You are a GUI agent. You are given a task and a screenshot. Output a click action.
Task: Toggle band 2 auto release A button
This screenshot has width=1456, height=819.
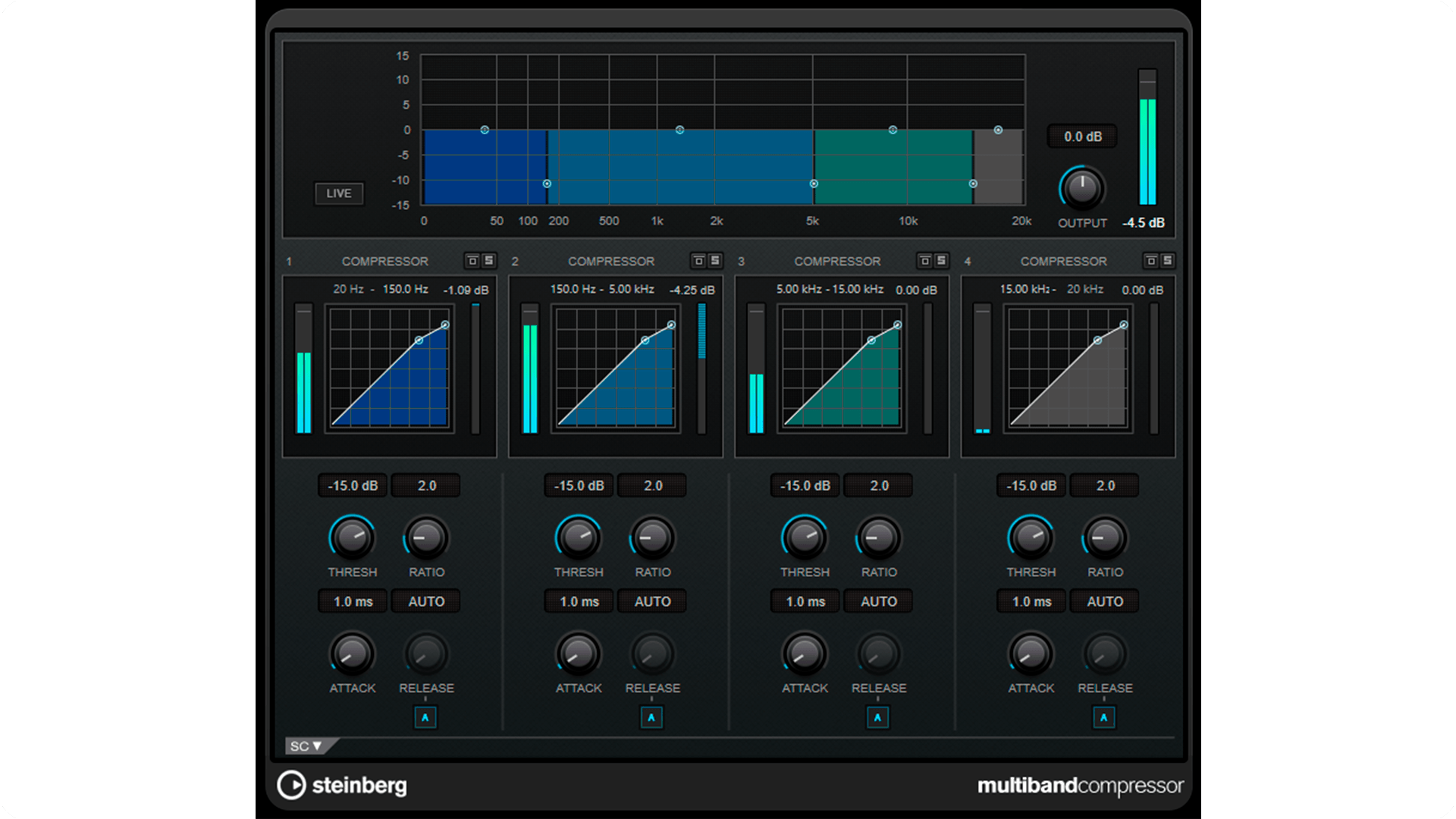pyautogui.click(x=651, y=717)
